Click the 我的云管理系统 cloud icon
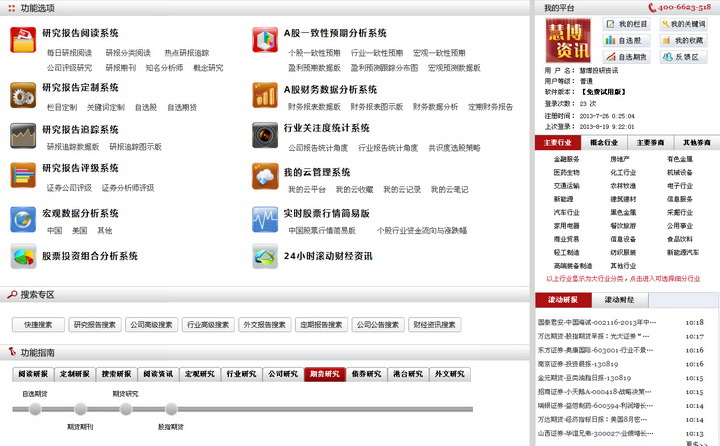 click(265, 176)
